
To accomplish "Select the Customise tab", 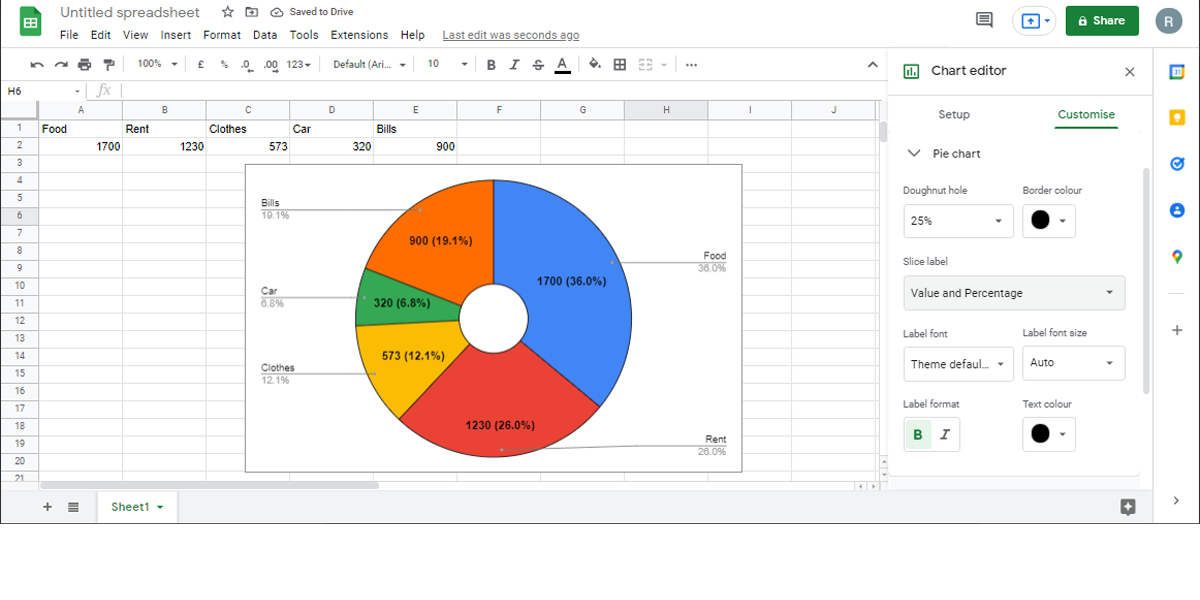I will click(1086, 114).
